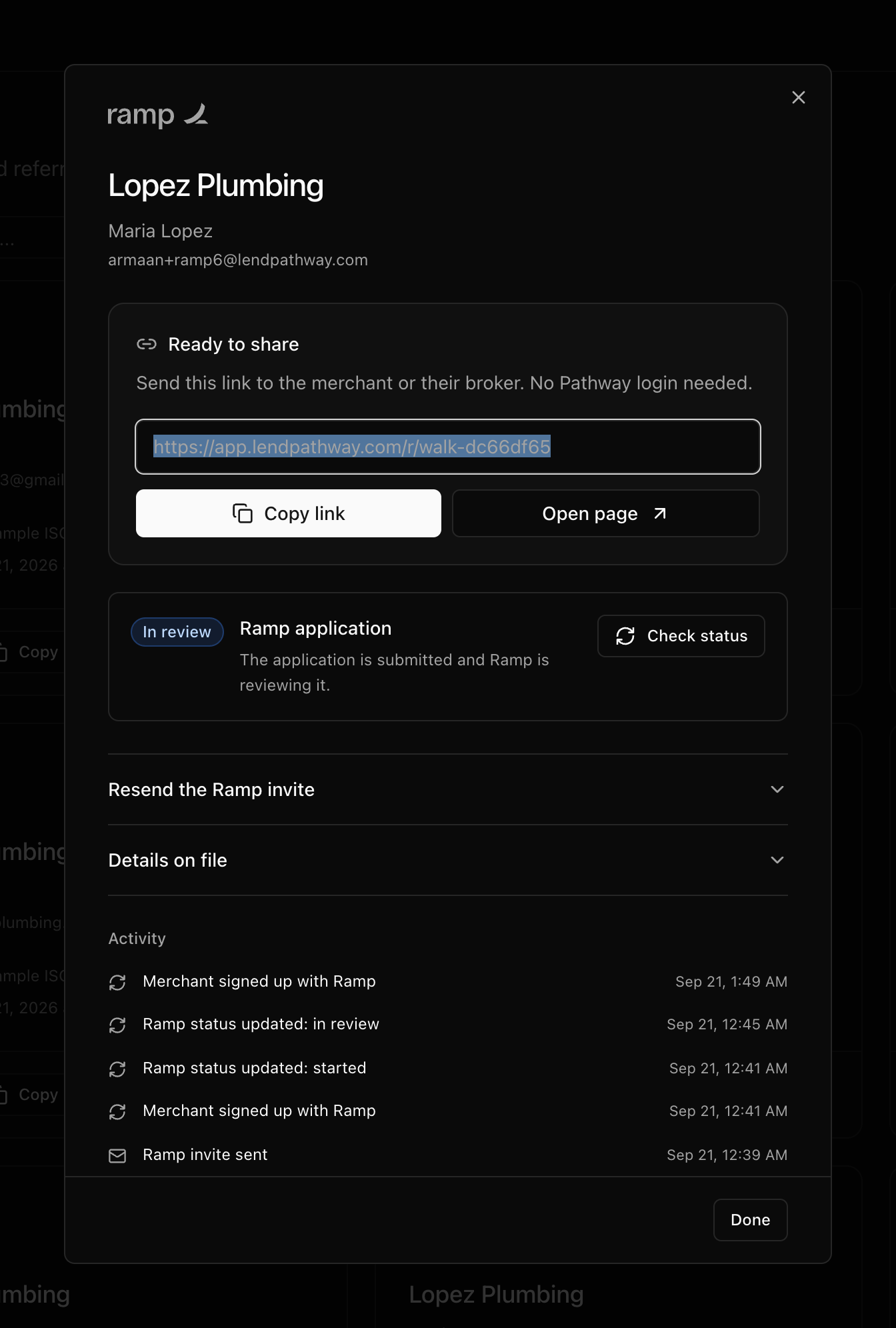Click the 'Sep 21, 1:49 AM' timestamp
The height and width of the screenshot is (1328, 896).
[x=731, y=981]
